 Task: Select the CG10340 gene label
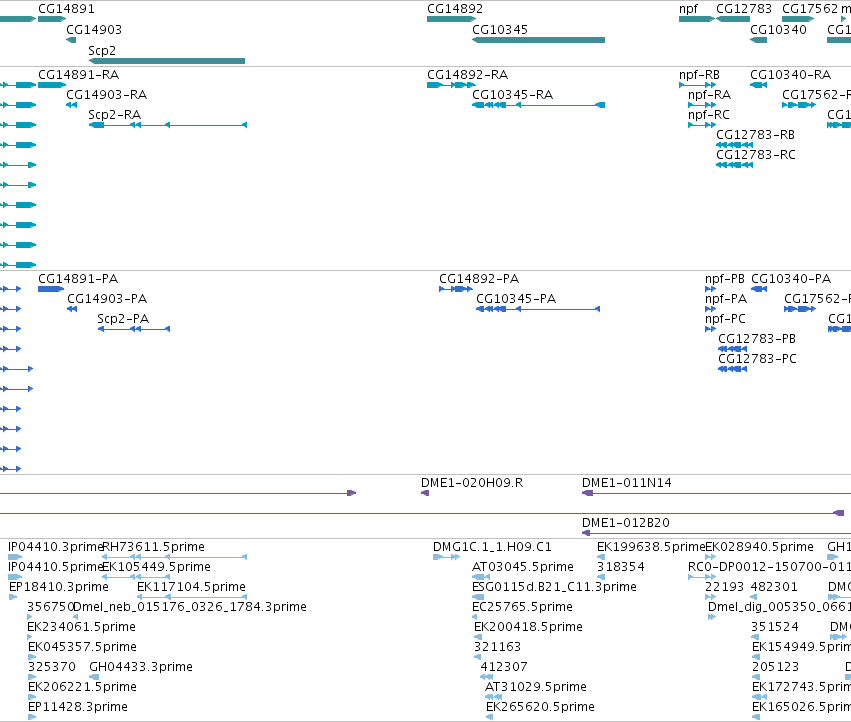(x=778, y=30)
